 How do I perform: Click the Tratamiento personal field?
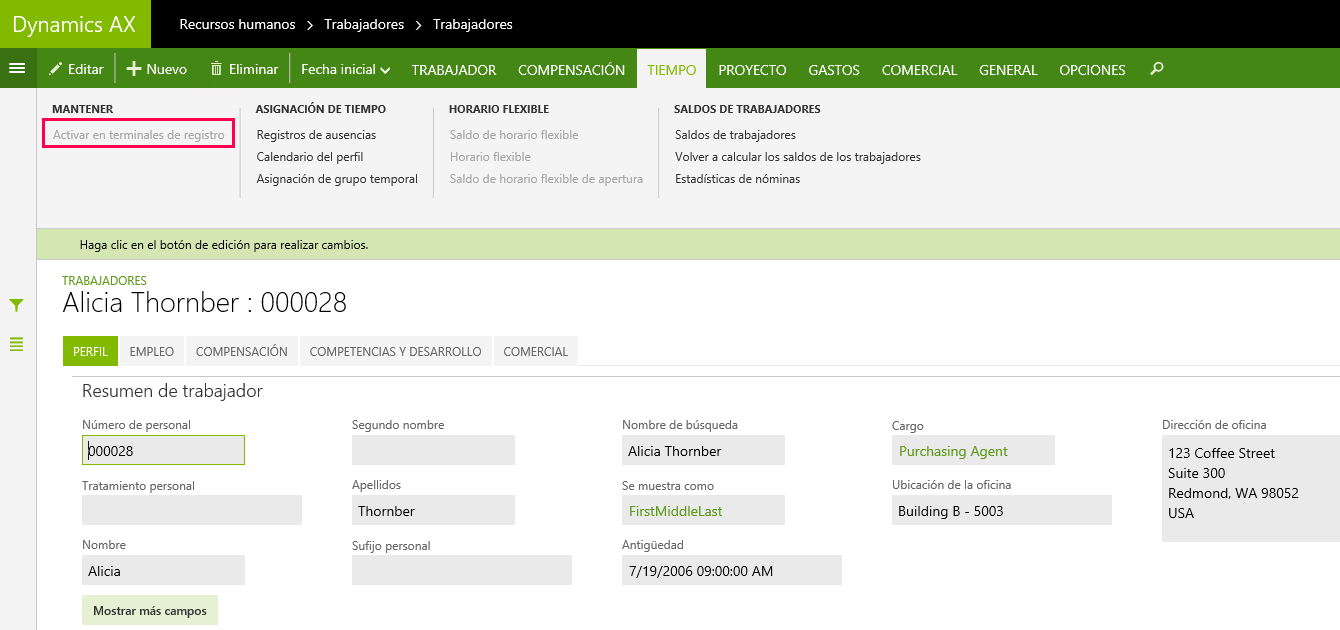pos(192,510)
